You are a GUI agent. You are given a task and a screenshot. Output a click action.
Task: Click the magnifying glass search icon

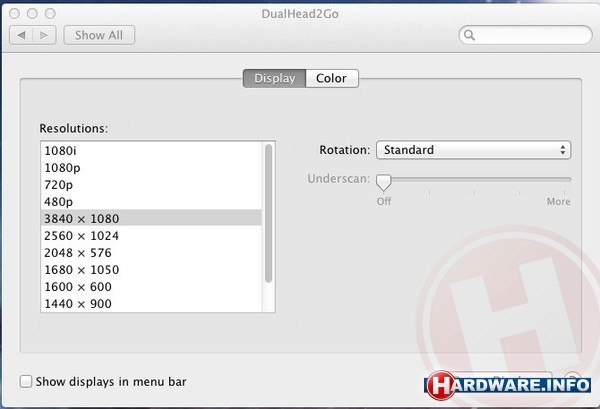pos(469,35)
